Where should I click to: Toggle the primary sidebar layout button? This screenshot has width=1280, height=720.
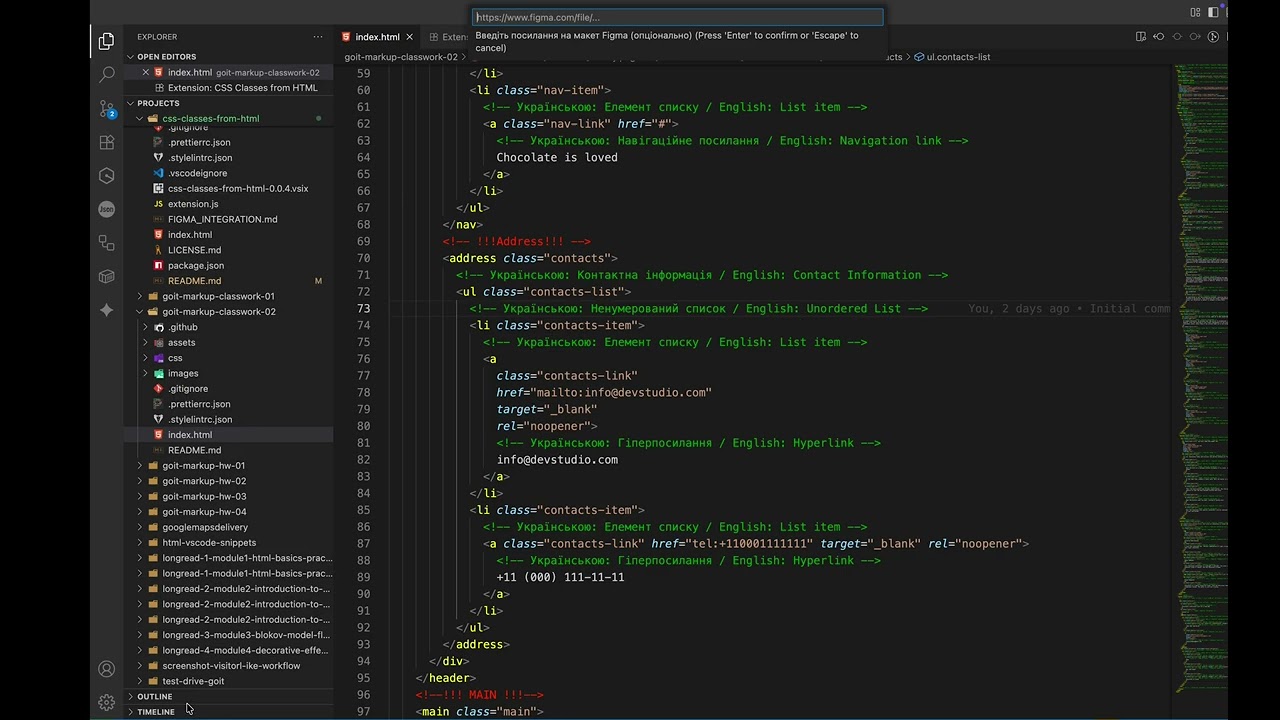click(x=1214, y=12)
